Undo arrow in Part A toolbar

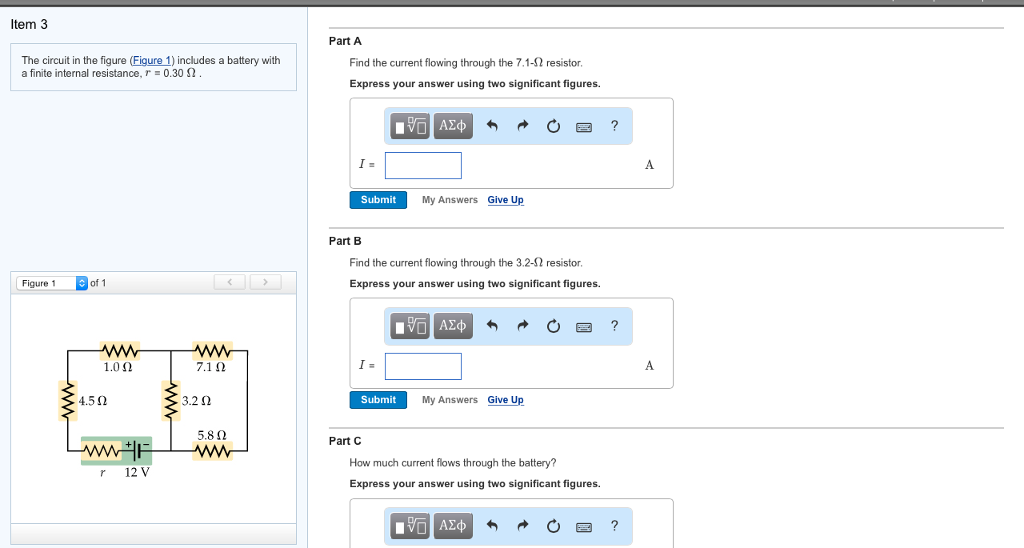492,126
